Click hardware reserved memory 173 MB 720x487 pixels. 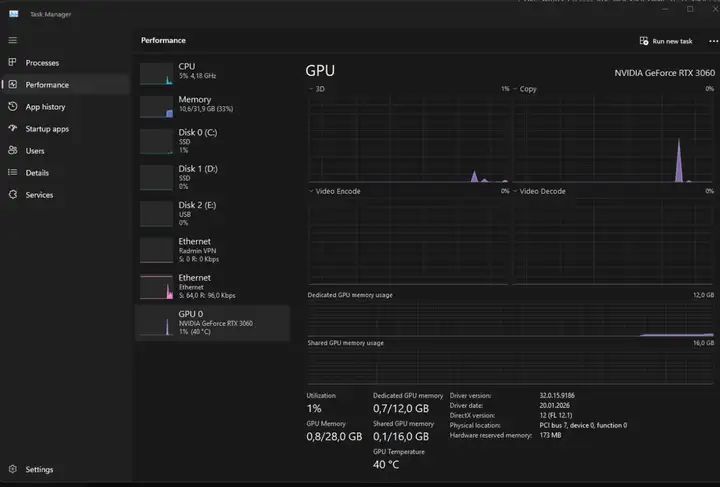[x=550, y=435]
